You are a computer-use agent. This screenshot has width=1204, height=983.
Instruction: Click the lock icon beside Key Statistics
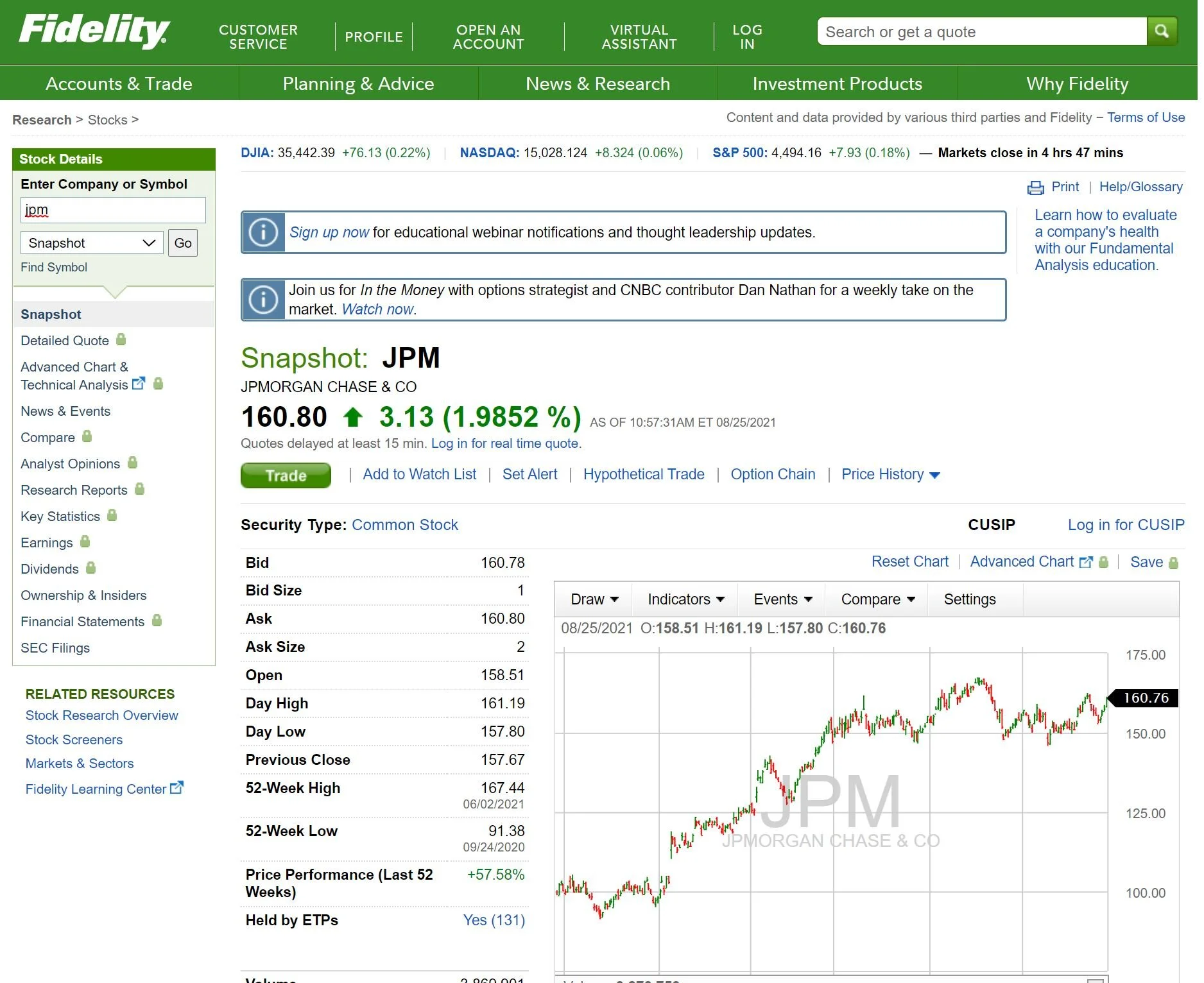[112, 515]
